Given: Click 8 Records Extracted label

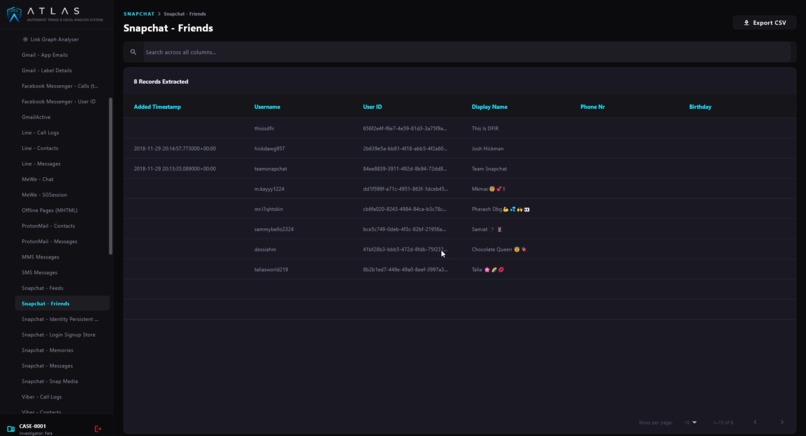Looking at the screenshot, I should (x=161, y=82).
